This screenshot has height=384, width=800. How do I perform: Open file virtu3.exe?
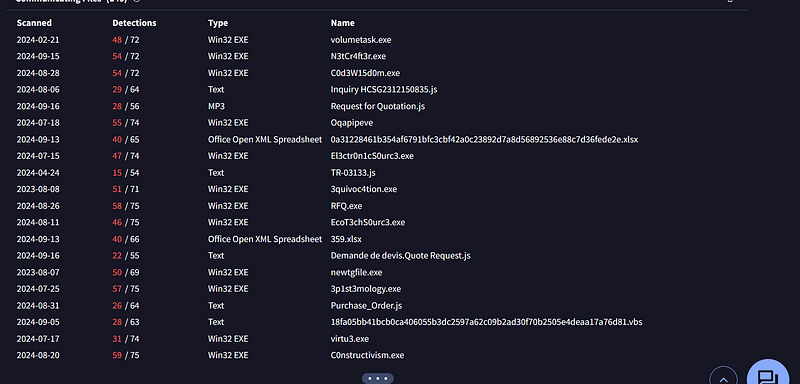pos(349,339)
